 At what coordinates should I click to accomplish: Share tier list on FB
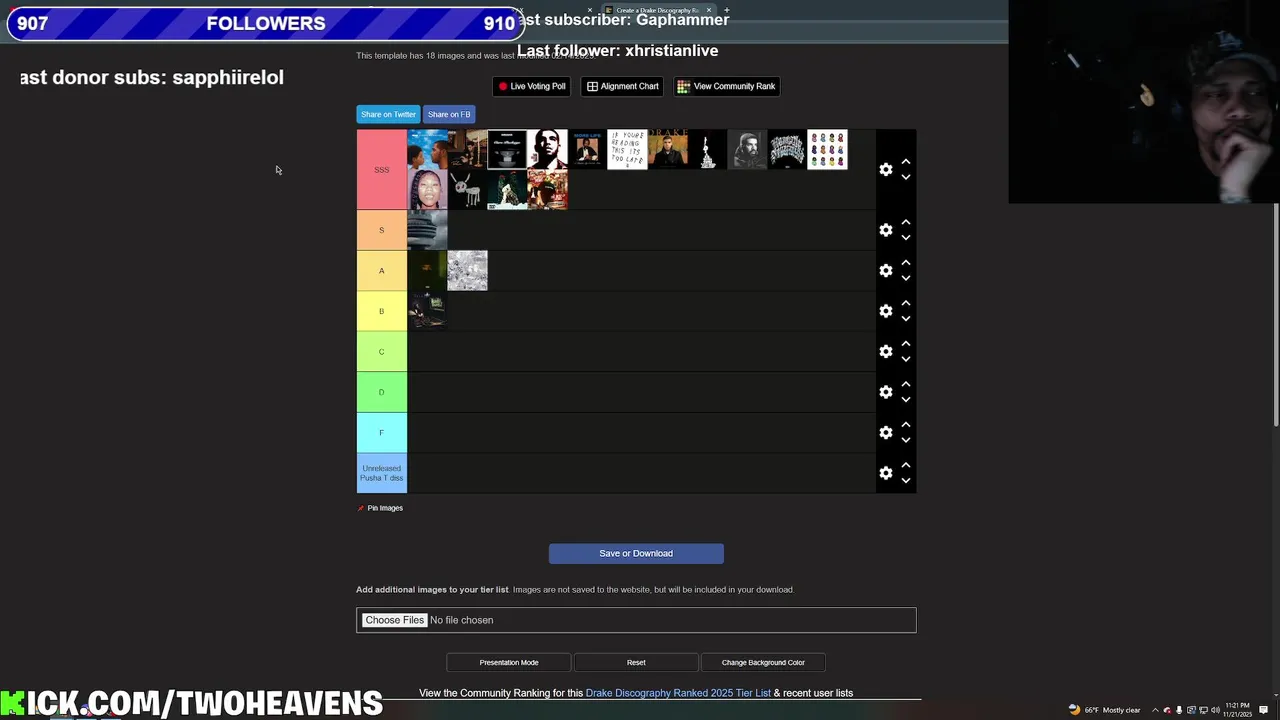[449, 114]
